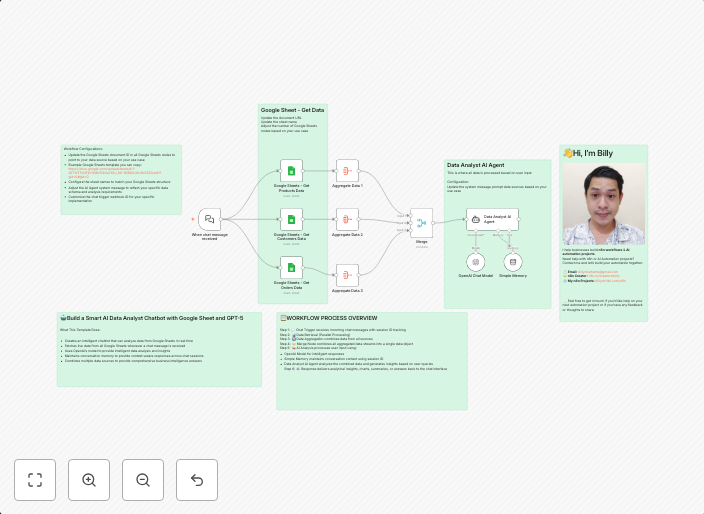
Task: Select the OpenAI Chat Model node
Action: pyautogui.click(x=475, y=262)
